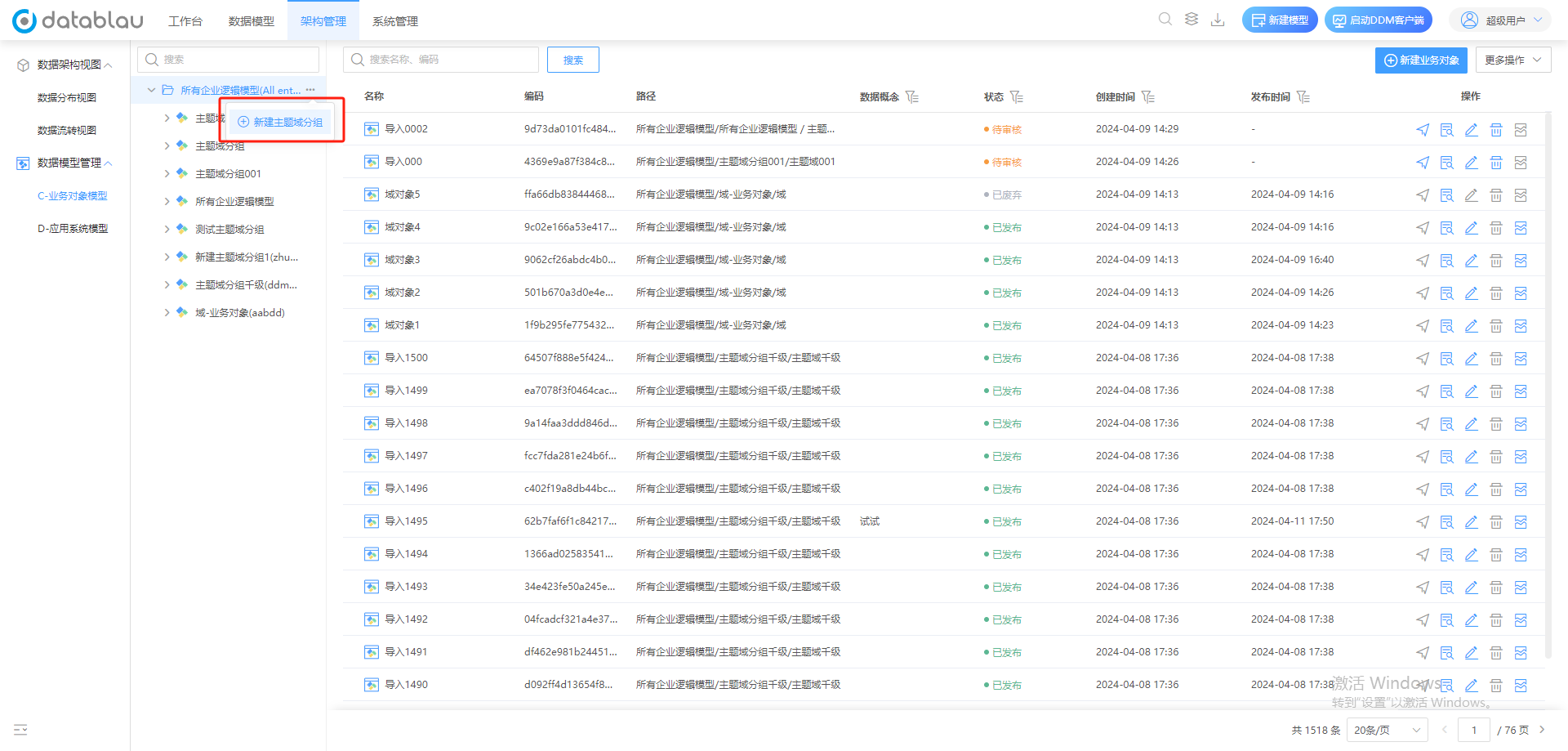Open 数据流转视图 in the sidebar
The width and height of the screenshot is (1568, 751).
click(67, 130)
